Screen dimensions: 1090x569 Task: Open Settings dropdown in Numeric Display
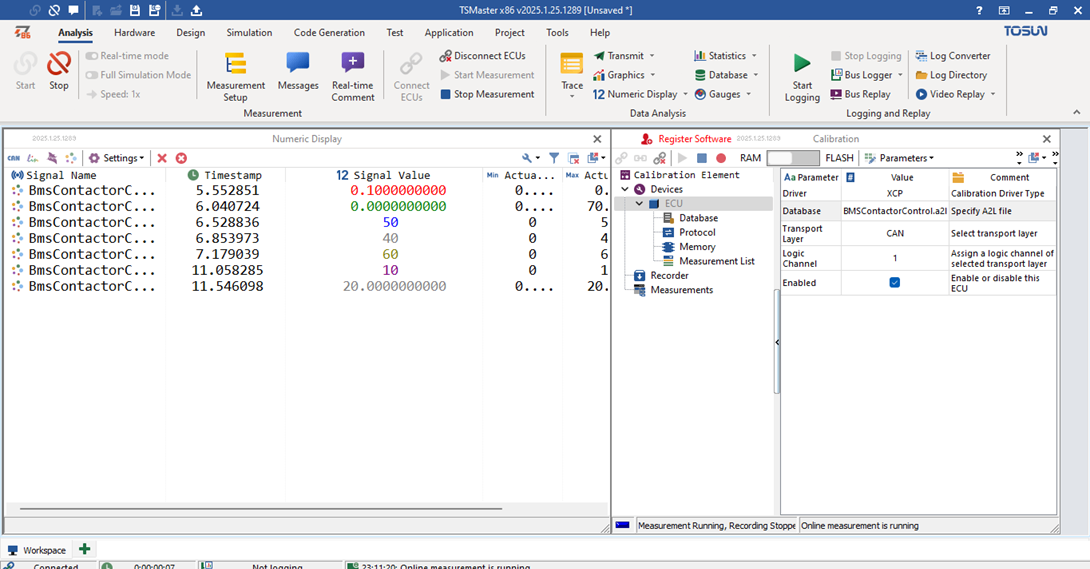click(116, 158)
